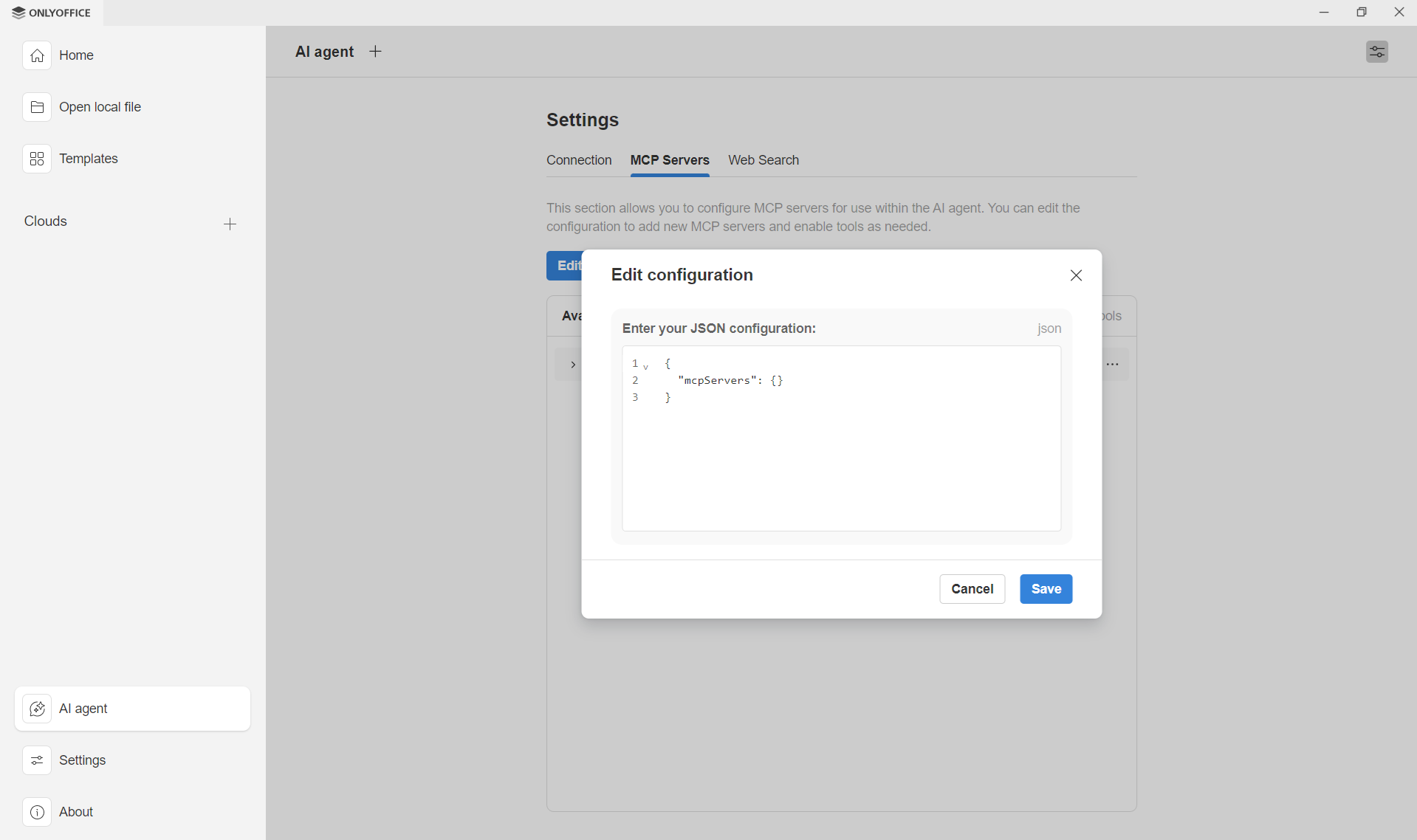Image resolution: width=1417 pixels, height=840 pixels.
Task: Click the ONLYOFFICE logo
Action: pyautogui.click(x=50, y=13)
